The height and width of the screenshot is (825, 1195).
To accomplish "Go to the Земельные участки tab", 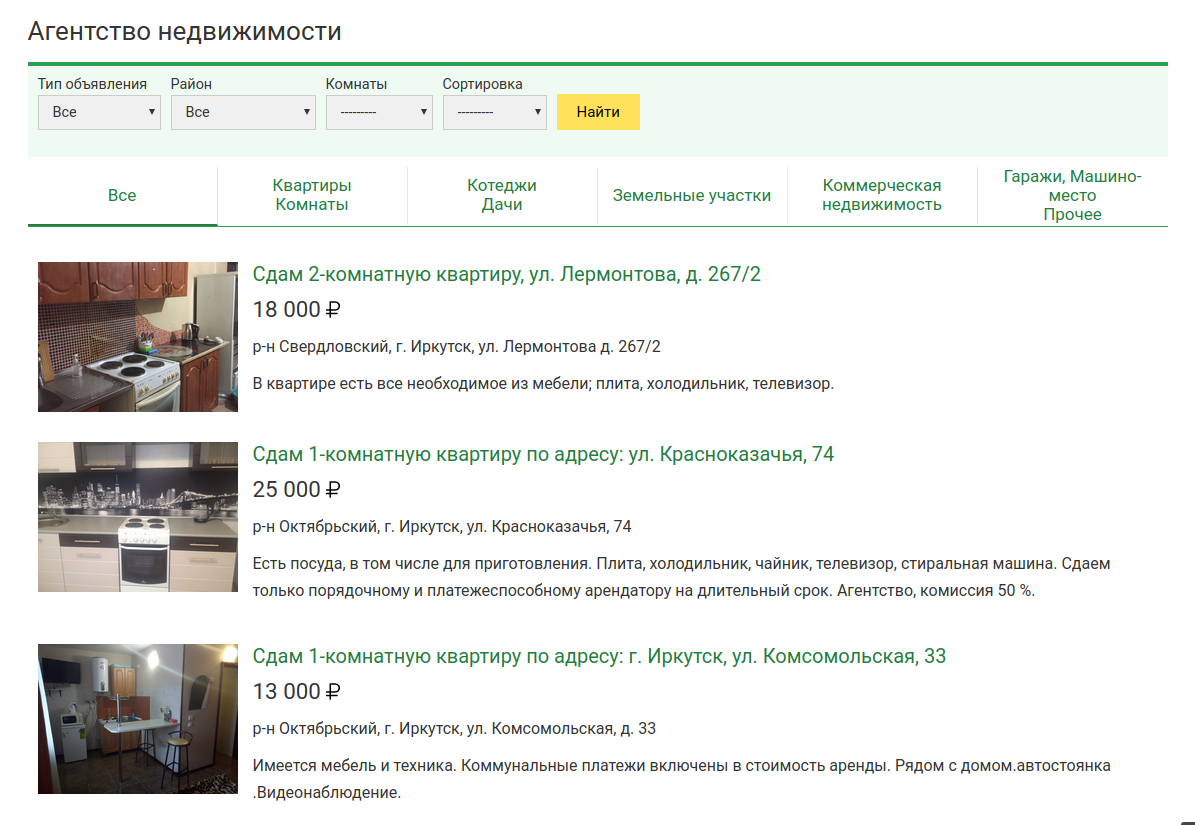I will pyautogui.click(x=692, y=196).
